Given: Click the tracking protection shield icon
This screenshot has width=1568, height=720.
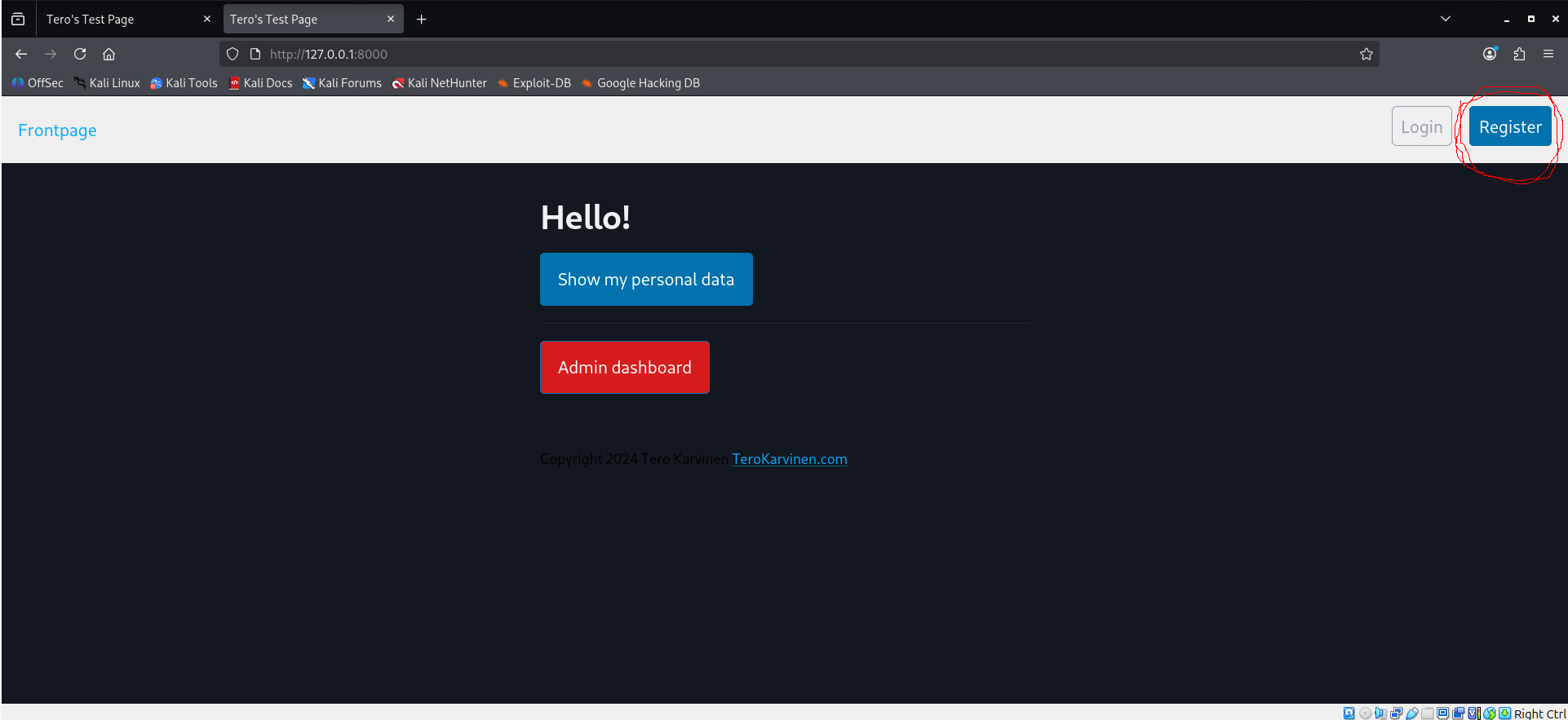Looking at the screenshot, I should 233,54.
